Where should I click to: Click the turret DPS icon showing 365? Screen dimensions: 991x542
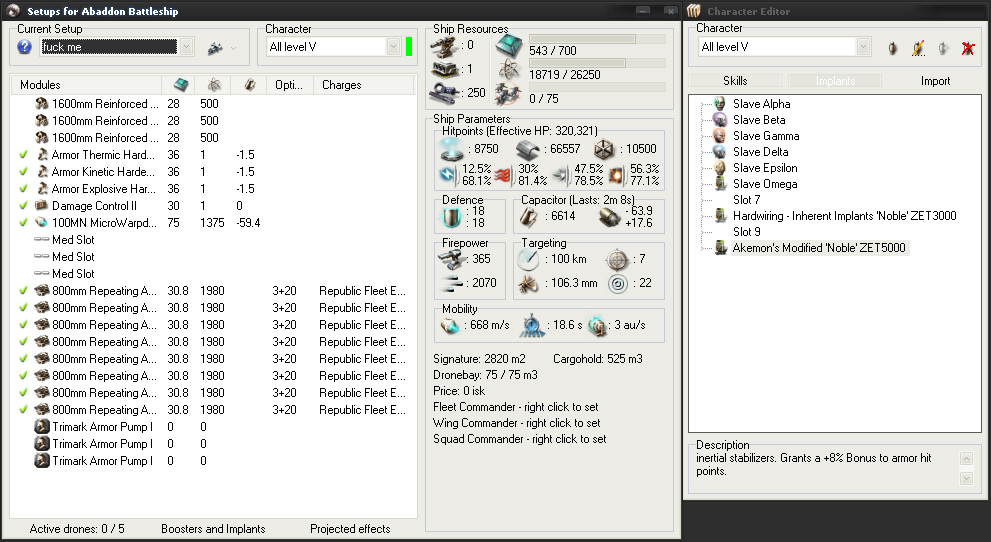pyautogui.click(x=451, y=259)
